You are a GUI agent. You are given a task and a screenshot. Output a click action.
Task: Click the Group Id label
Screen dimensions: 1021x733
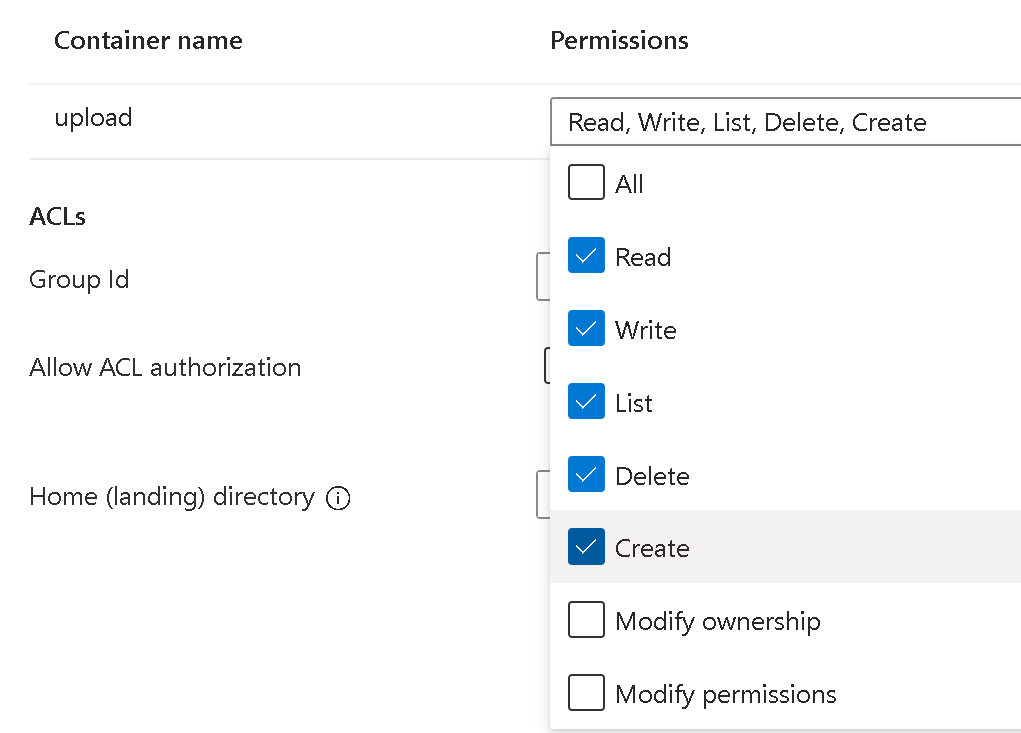(79, 280)
